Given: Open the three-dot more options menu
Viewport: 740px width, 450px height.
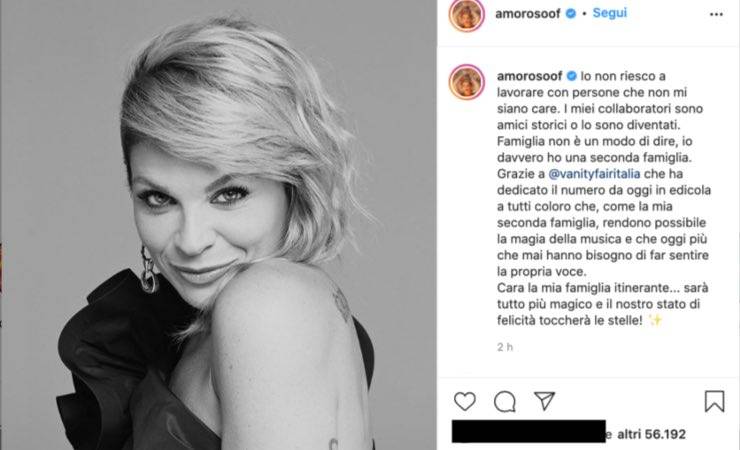Looking at the screenshot, I should [x=716, y=14].
